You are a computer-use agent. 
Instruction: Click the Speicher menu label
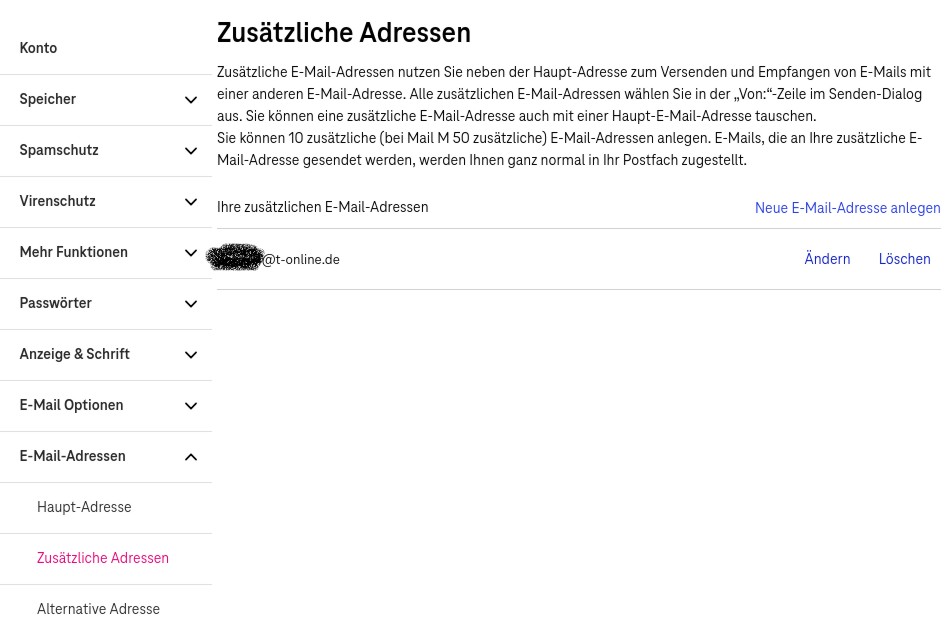click(x=48, y=99)
